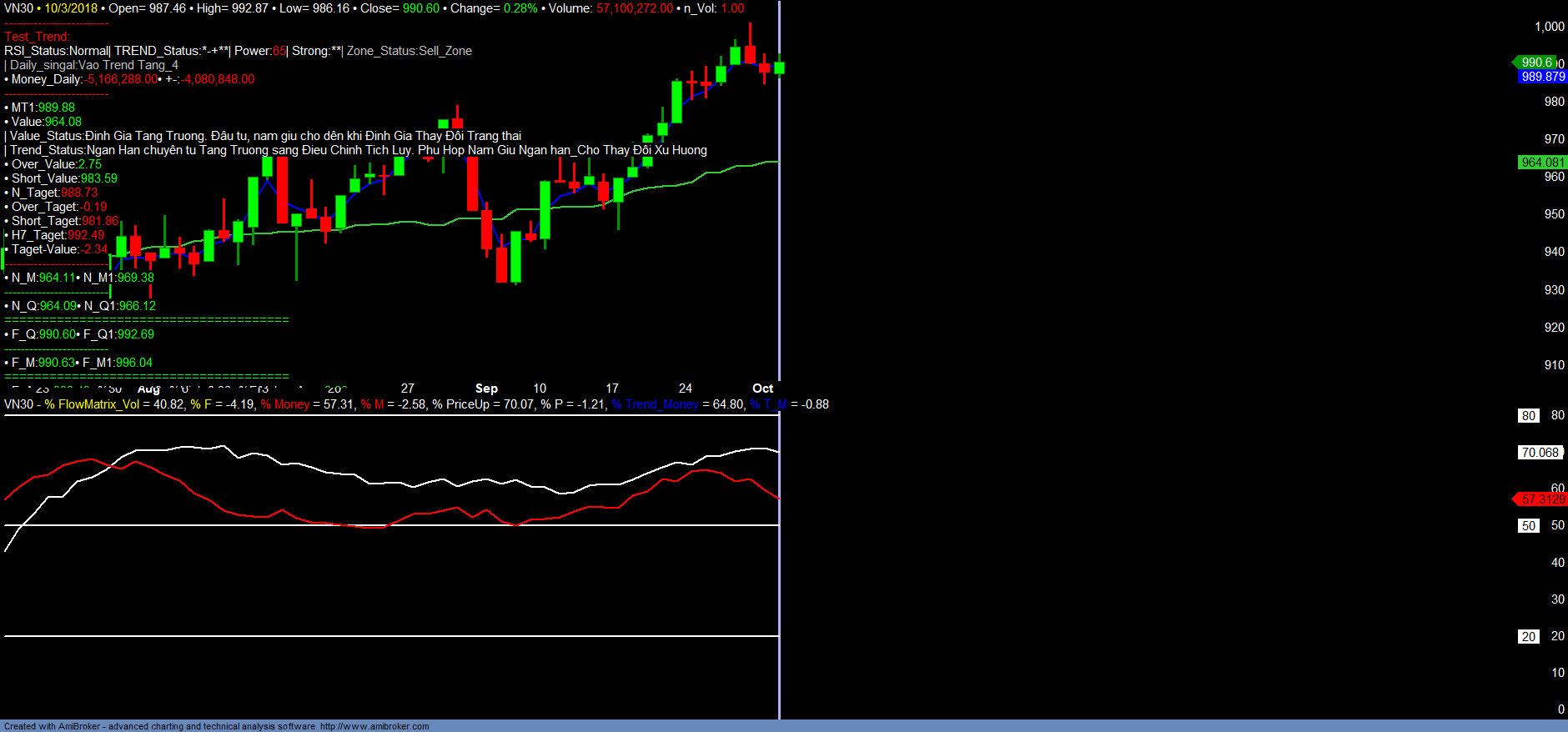Click the red Test_Trend heading text
Screen dimensions: 1568x732
pyautogui.click(x=37, y=37)
